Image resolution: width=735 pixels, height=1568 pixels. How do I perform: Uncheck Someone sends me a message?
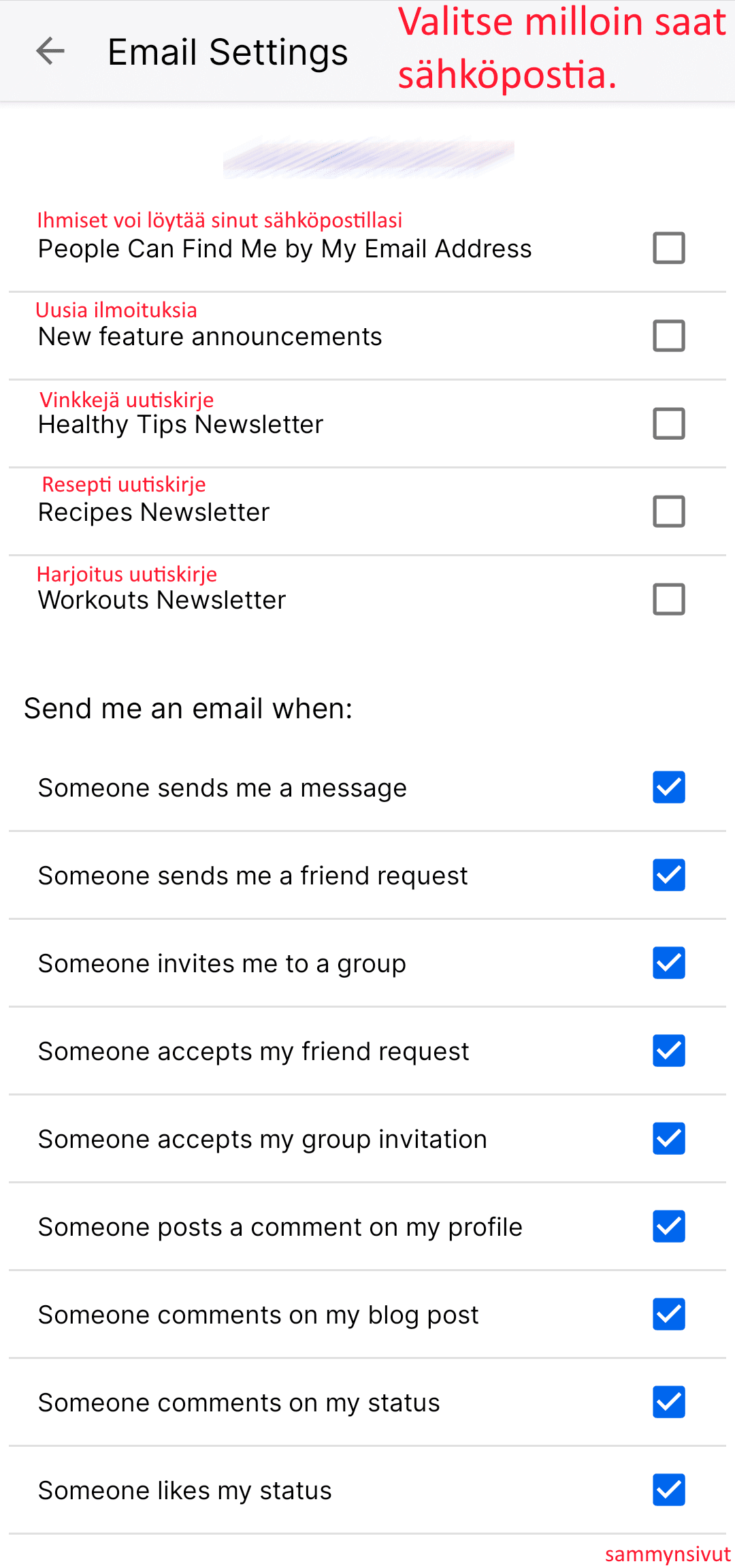click(668, 787)
